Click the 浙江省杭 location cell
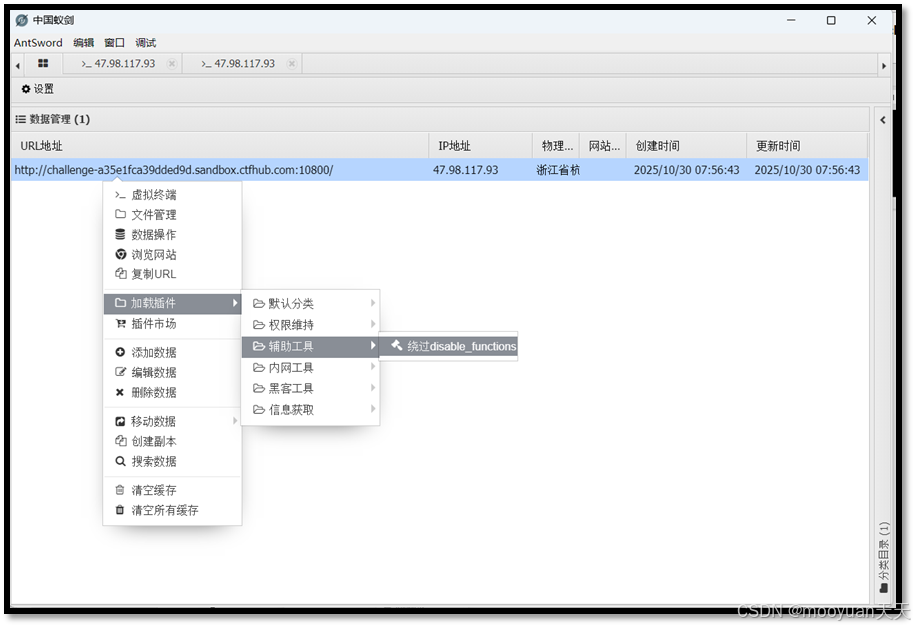 coord(557,170)
